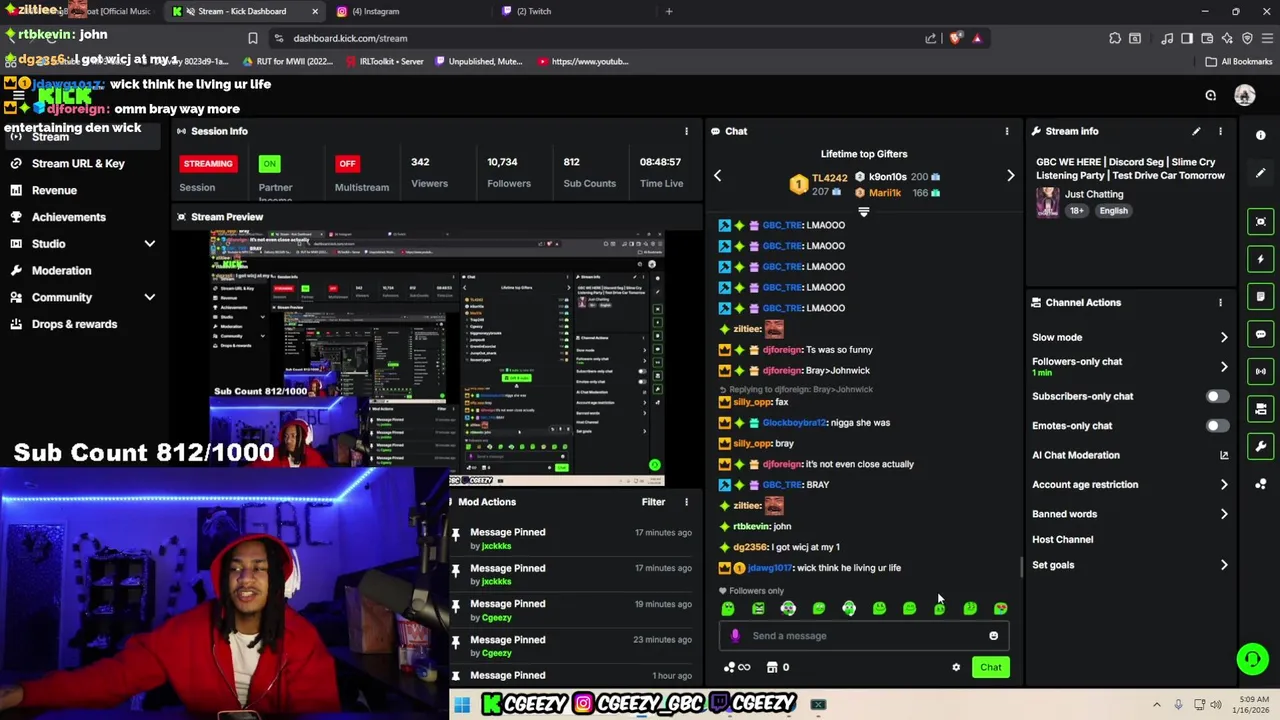Viewport: 1280px width, 720px height.
Task: Open chat settings gear icon
Action: point(956,667)
